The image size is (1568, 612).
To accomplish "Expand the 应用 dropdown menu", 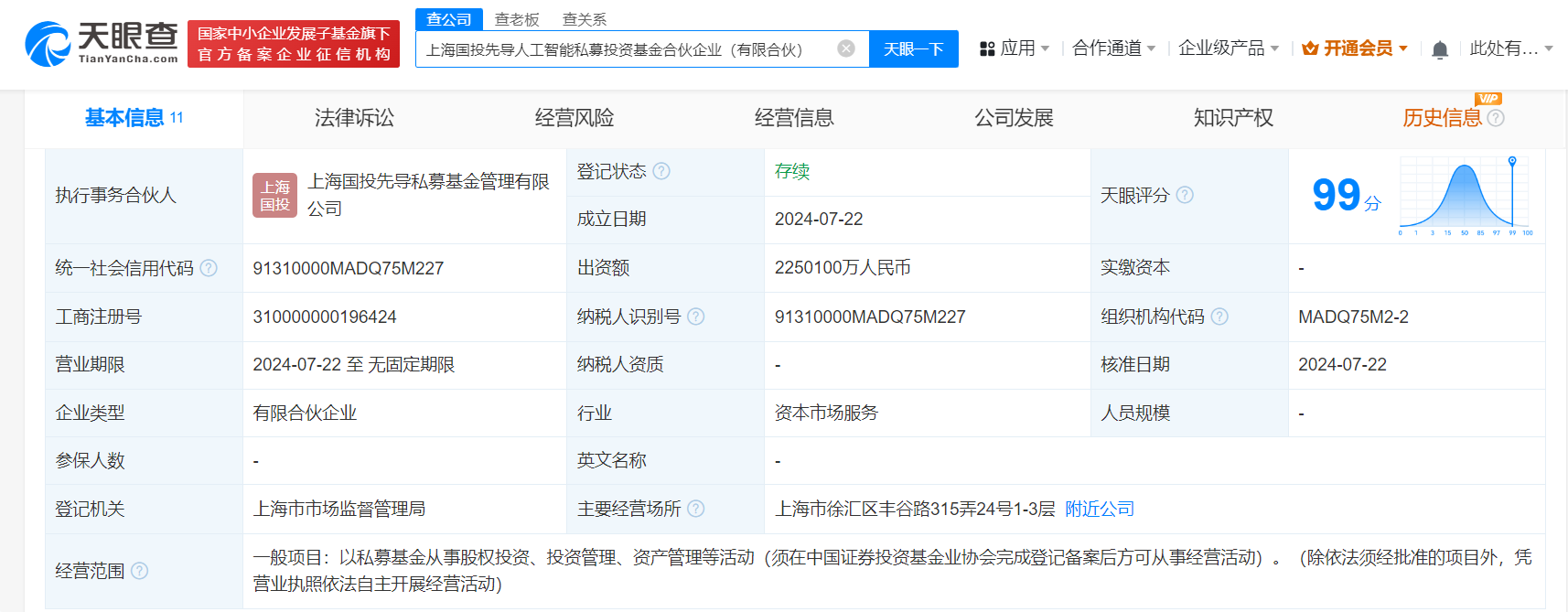I will tap(1015, 48).
